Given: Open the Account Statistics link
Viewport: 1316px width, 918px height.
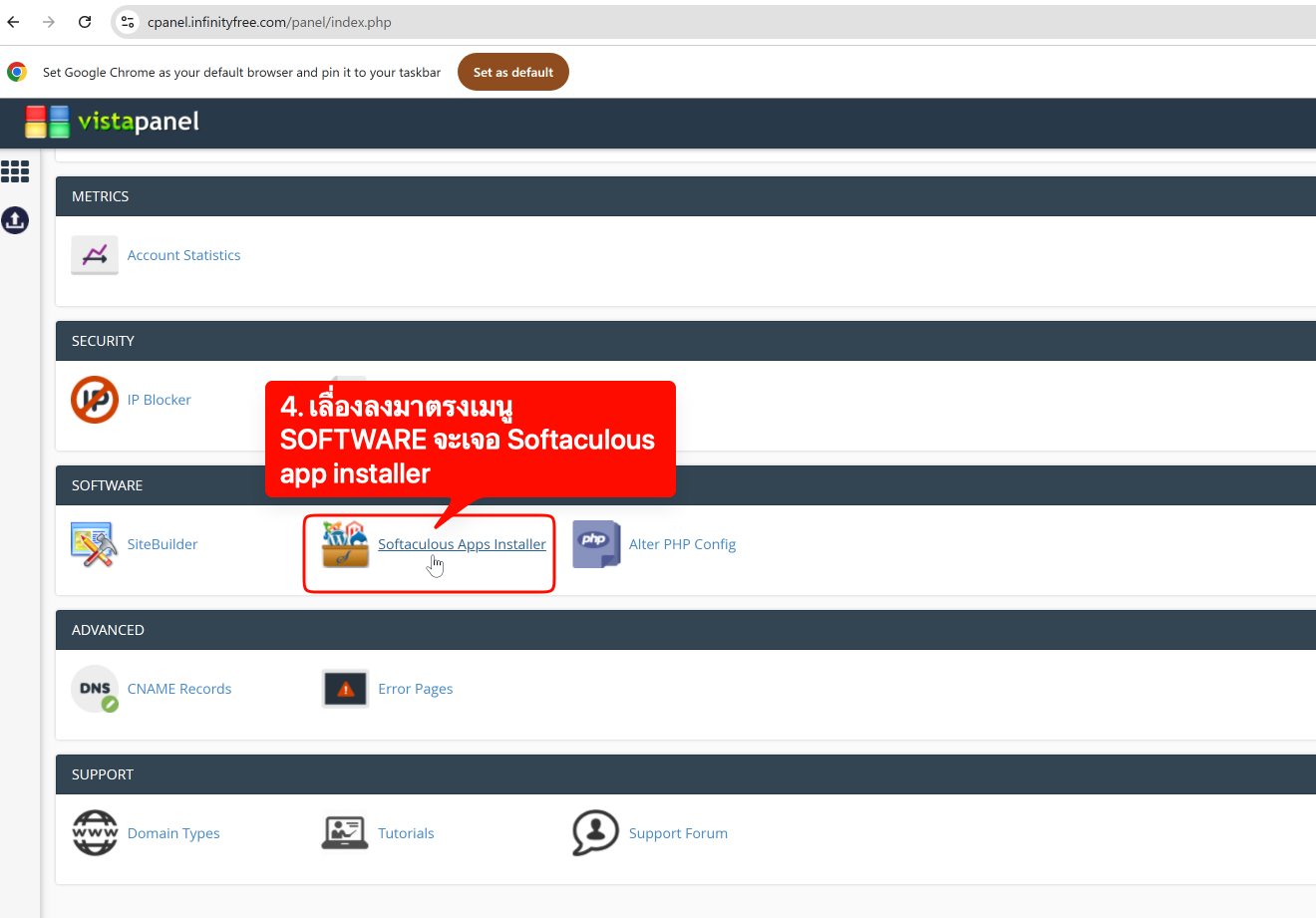Looking at the screenshot, I should click(x=183, y=255).
